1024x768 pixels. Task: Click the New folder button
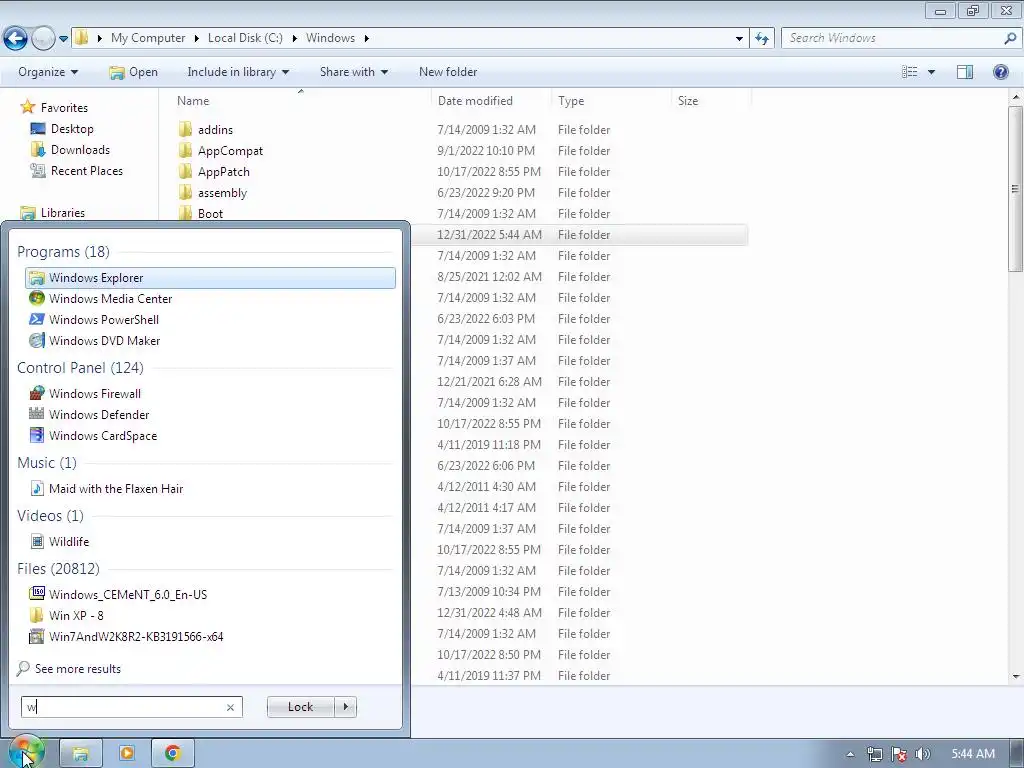[448, 72]
